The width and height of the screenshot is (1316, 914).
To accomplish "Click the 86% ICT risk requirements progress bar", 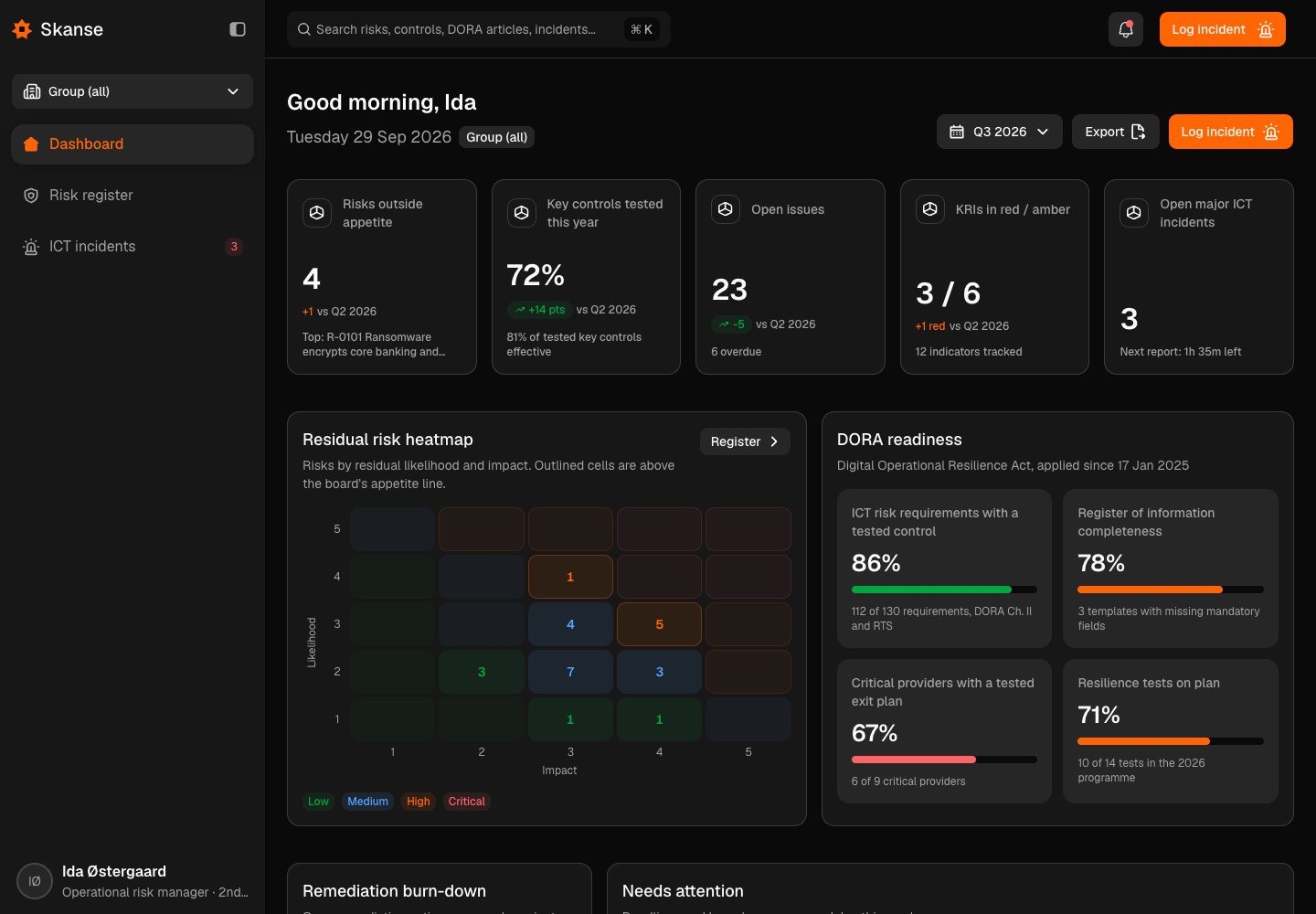I will [944, 590].
